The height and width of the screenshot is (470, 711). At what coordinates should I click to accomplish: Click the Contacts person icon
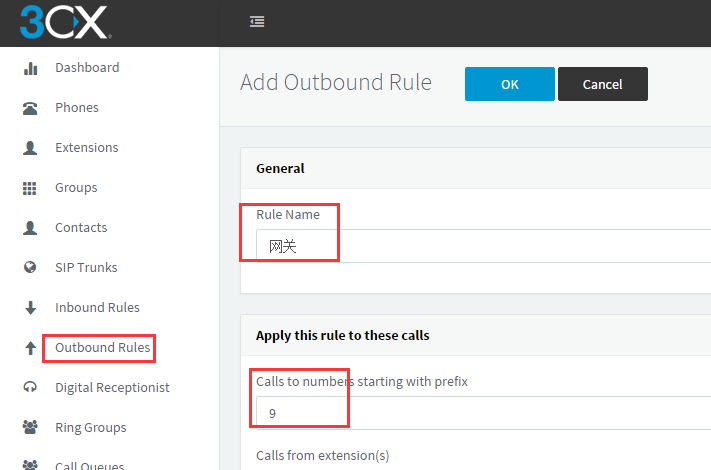(30, 228)
